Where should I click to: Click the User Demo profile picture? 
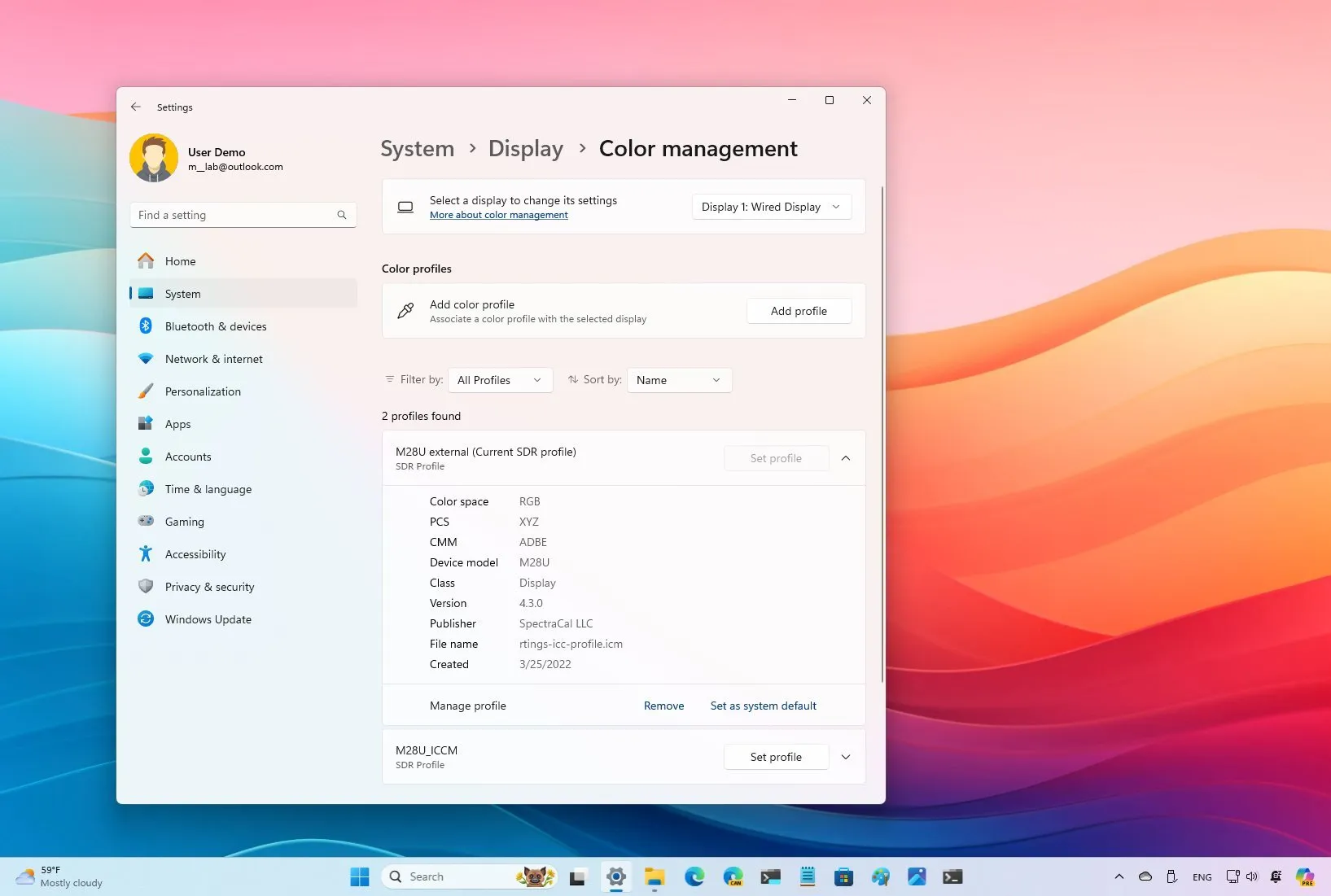154,157
